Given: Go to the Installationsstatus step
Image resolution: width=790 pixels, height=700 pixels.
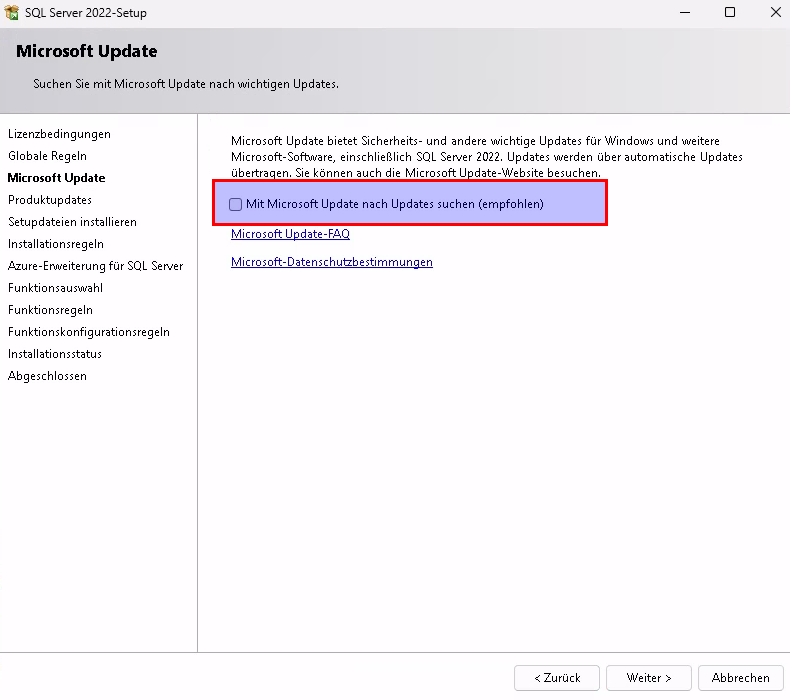Looking at the screenshot, I should click(x=54, y=354).
